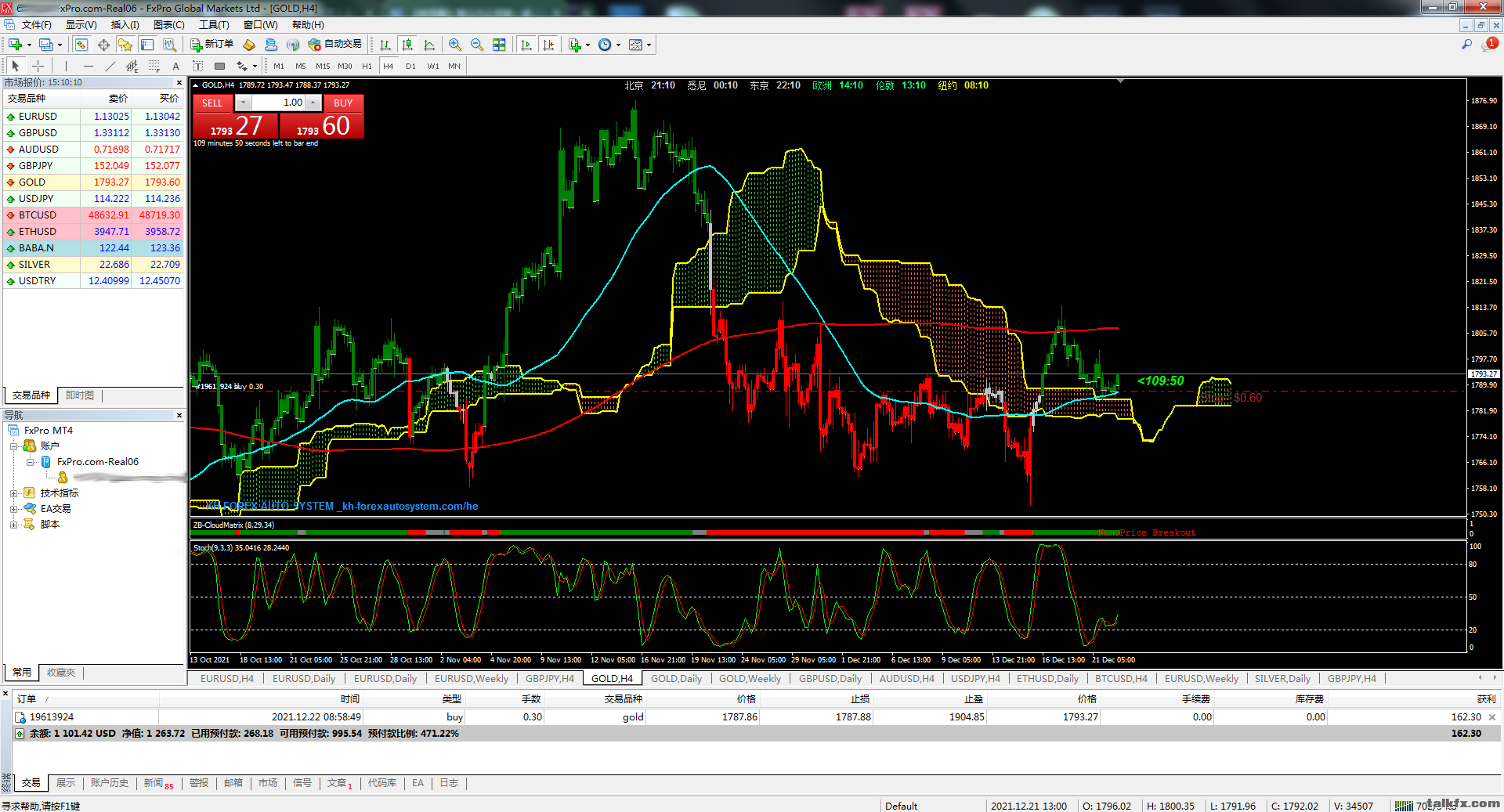The image size is (1504, 812).
Task: Click the red BUY button
Action: coord(343,103)
